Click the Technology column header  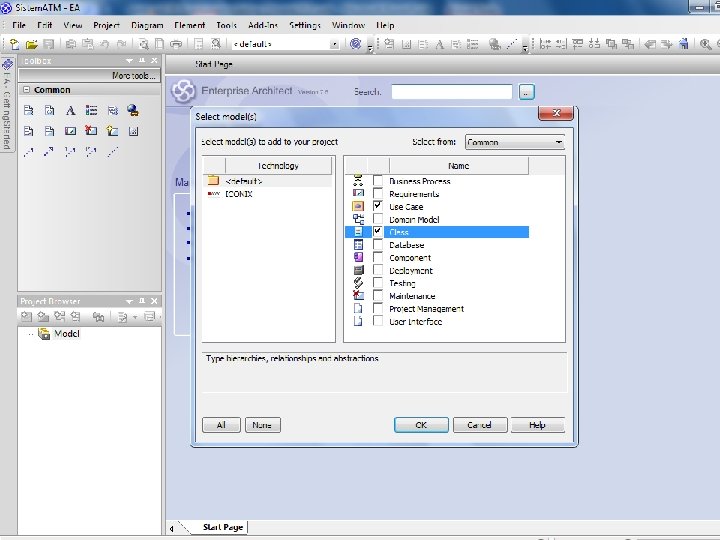[278, 166]
